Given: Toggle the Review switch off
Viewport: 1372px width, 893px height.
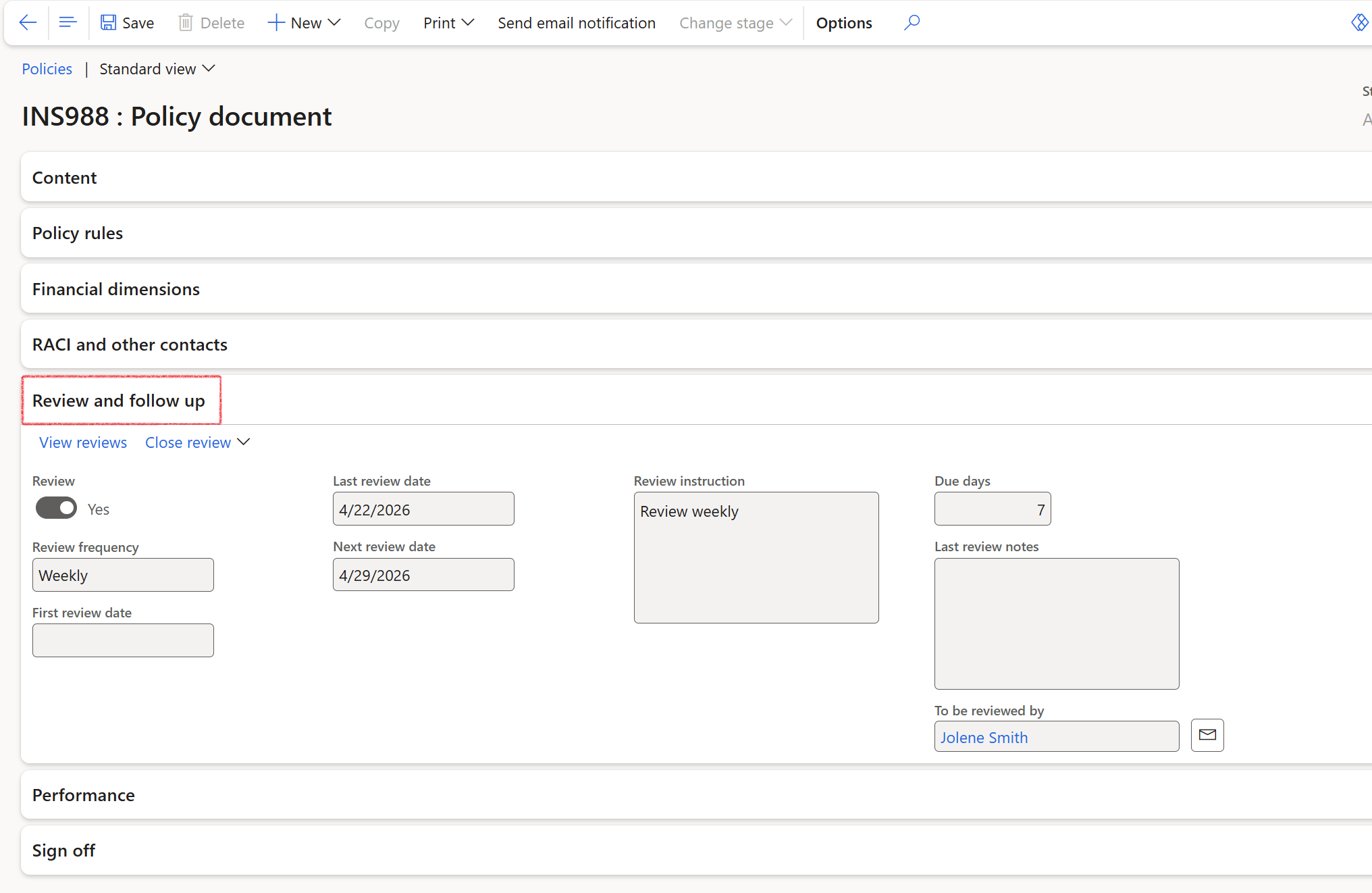Looking at the screenshot, I should tap(56, 508).
